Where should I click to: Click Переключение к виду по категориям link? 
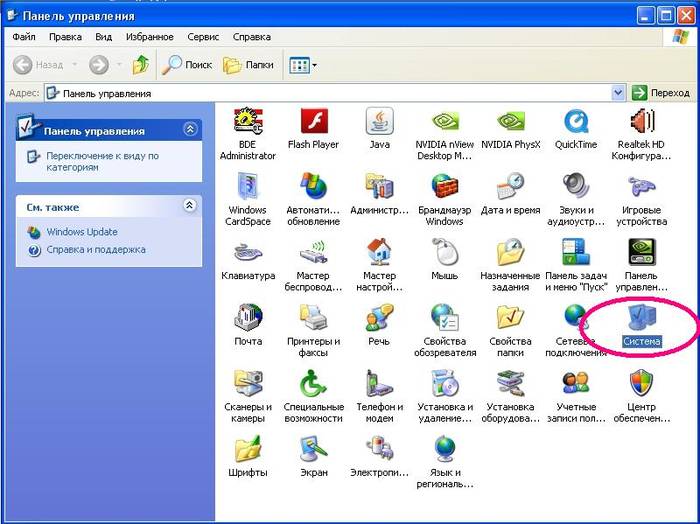pos(102,161)
